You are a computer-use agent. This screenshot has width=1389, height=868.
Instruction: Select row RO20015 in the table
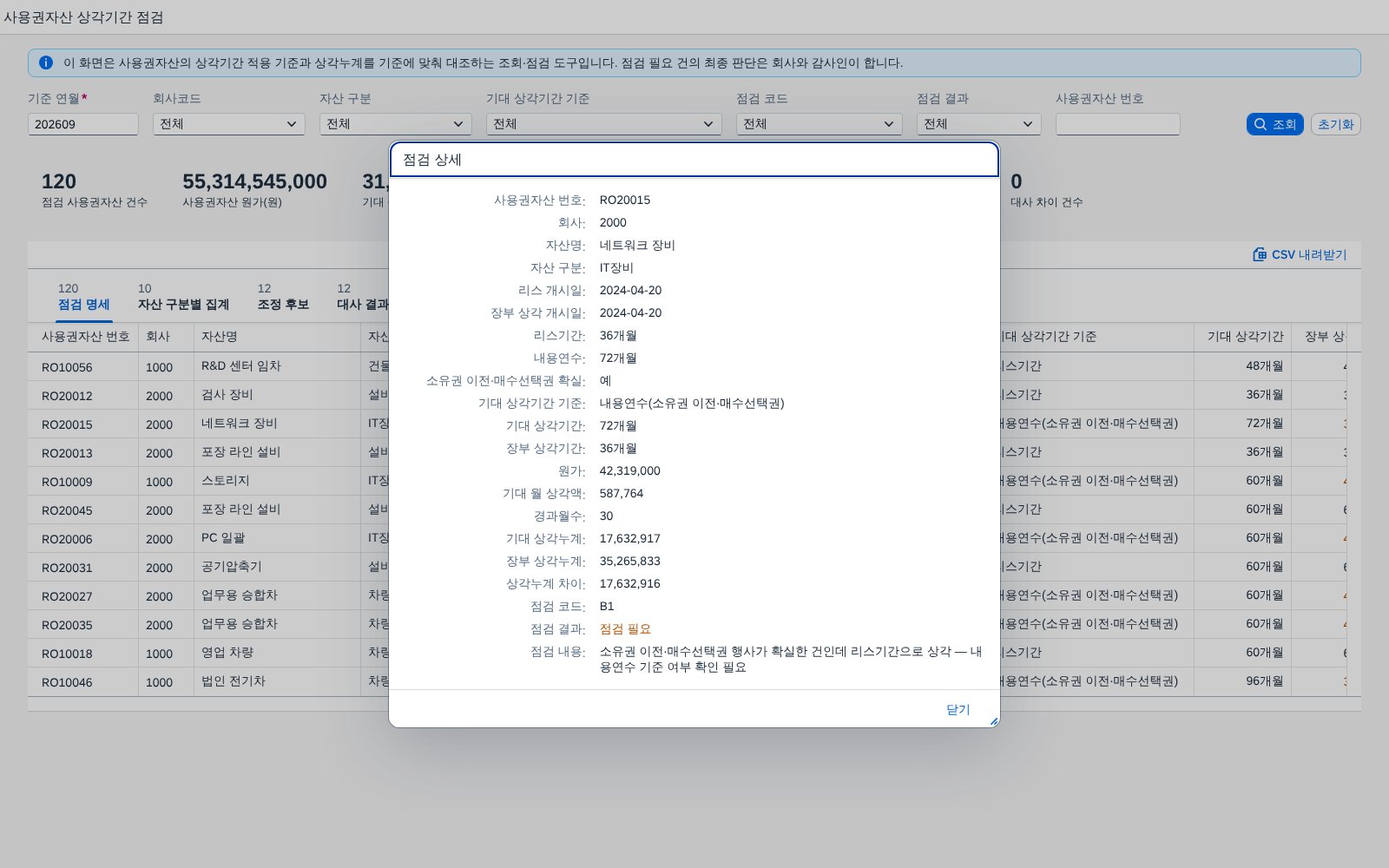click(x=208, y=424)
